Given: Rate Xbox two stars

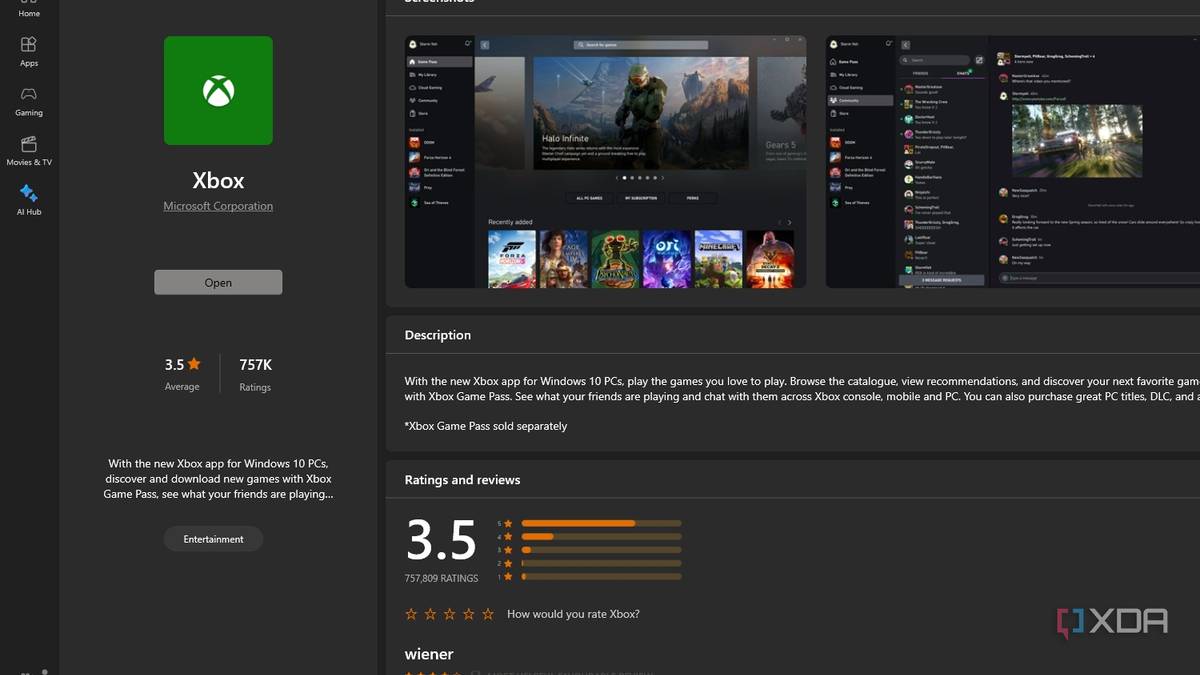Looking at the screenshot, I should pos(430,614).
